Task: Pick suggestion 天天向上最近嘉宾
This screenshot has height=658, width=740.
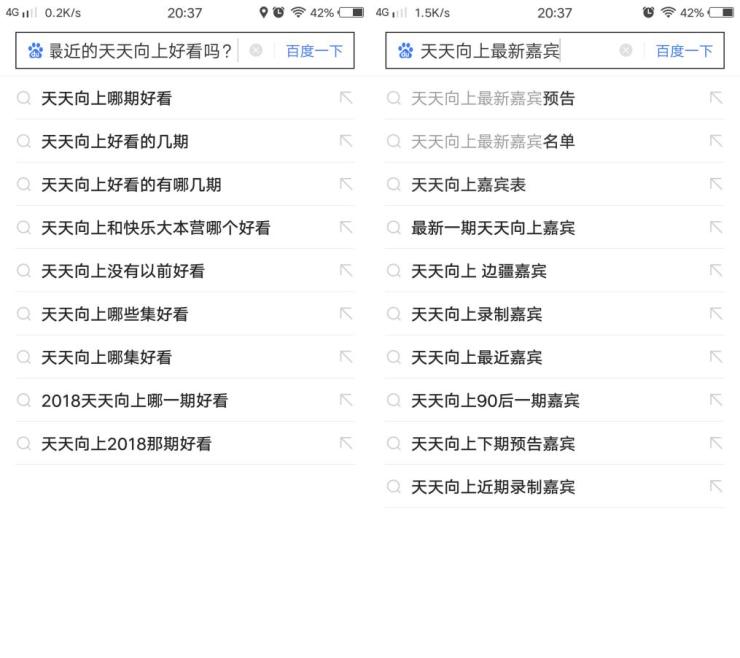Action: (555, 357)
